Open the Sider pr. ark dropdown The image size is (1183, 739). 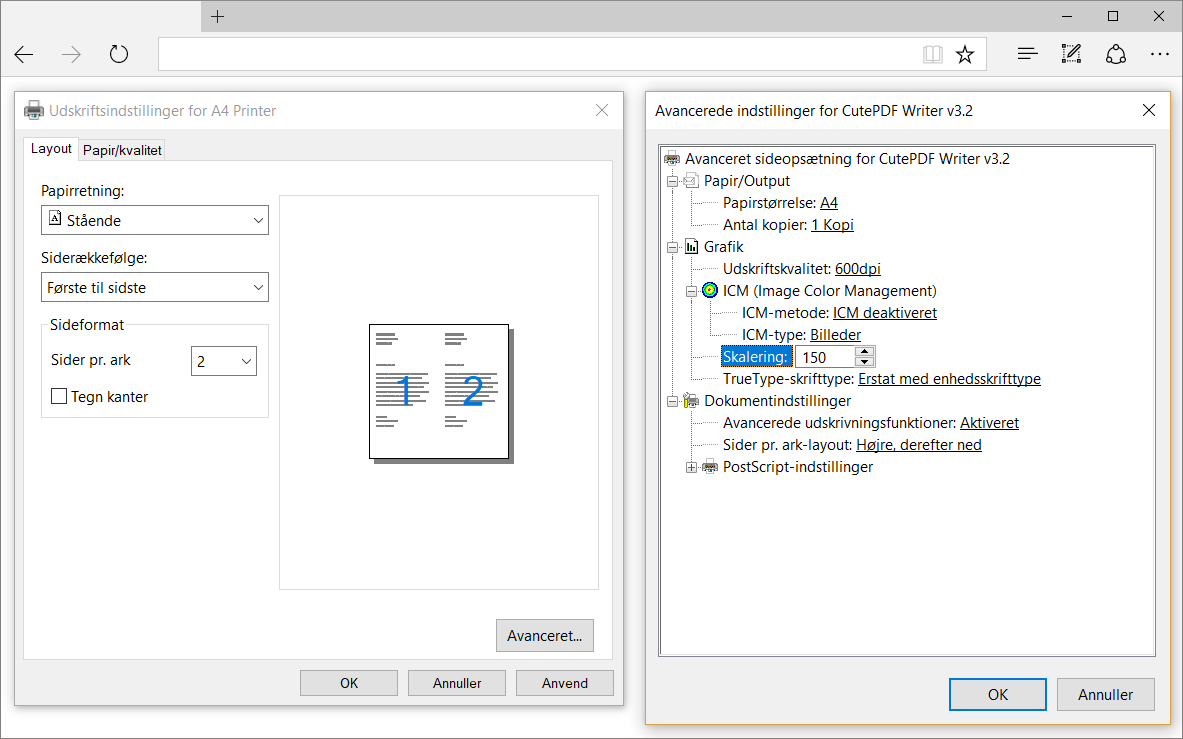(224, 361)
